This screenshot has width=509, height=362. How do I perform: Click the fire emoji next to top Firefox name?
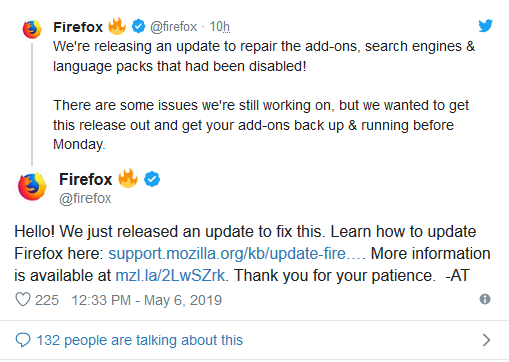tap(117, 26)
